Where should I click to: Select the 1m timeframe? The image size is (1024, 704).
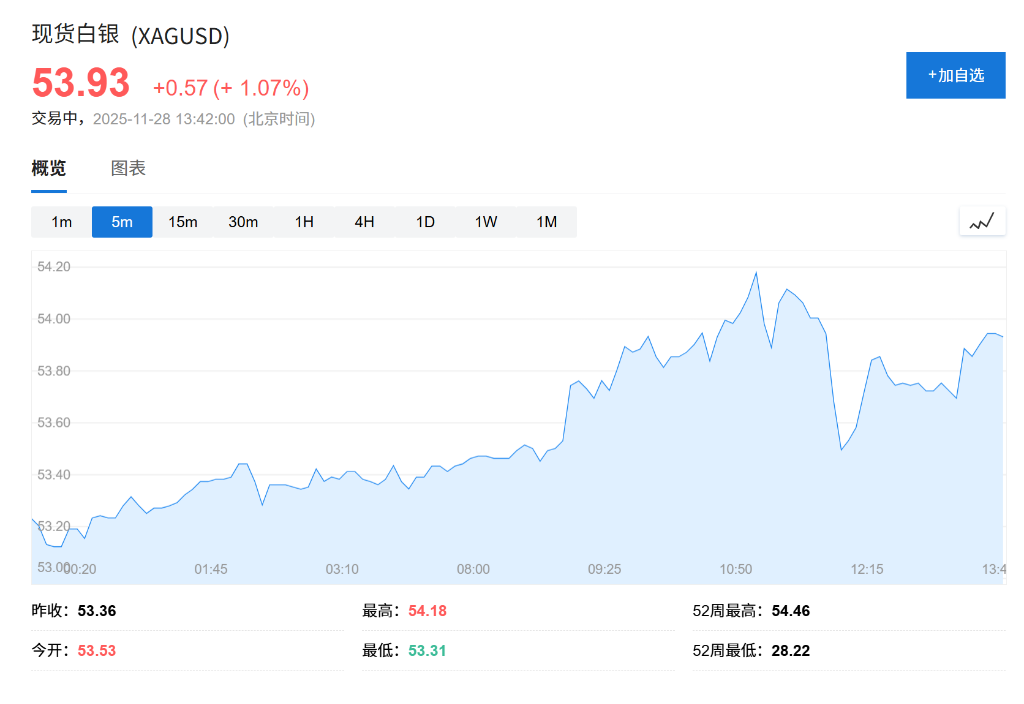[x=61, y=222]
